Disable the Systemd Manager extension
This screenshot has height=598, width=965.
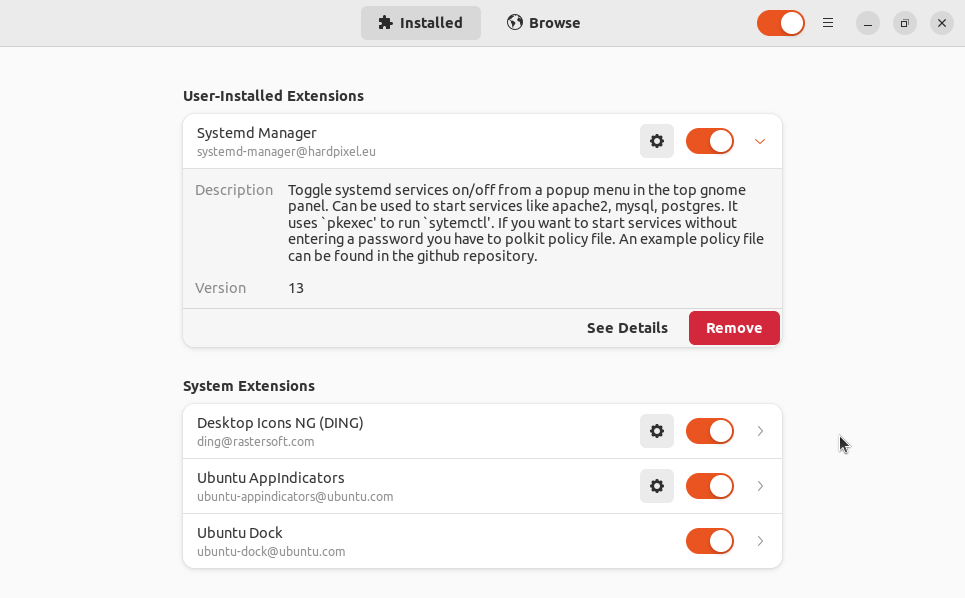(710, 142)
